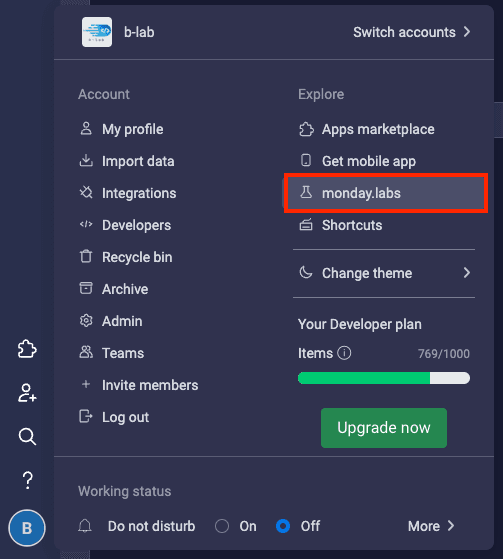Expand Switch accounts chevron
503x559 pixels.
click(467, 32)
